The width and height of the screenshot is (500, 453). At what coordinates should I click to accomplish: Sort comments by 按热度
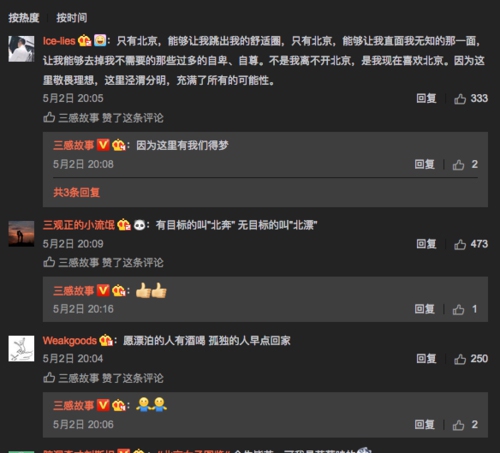(24, 18)
